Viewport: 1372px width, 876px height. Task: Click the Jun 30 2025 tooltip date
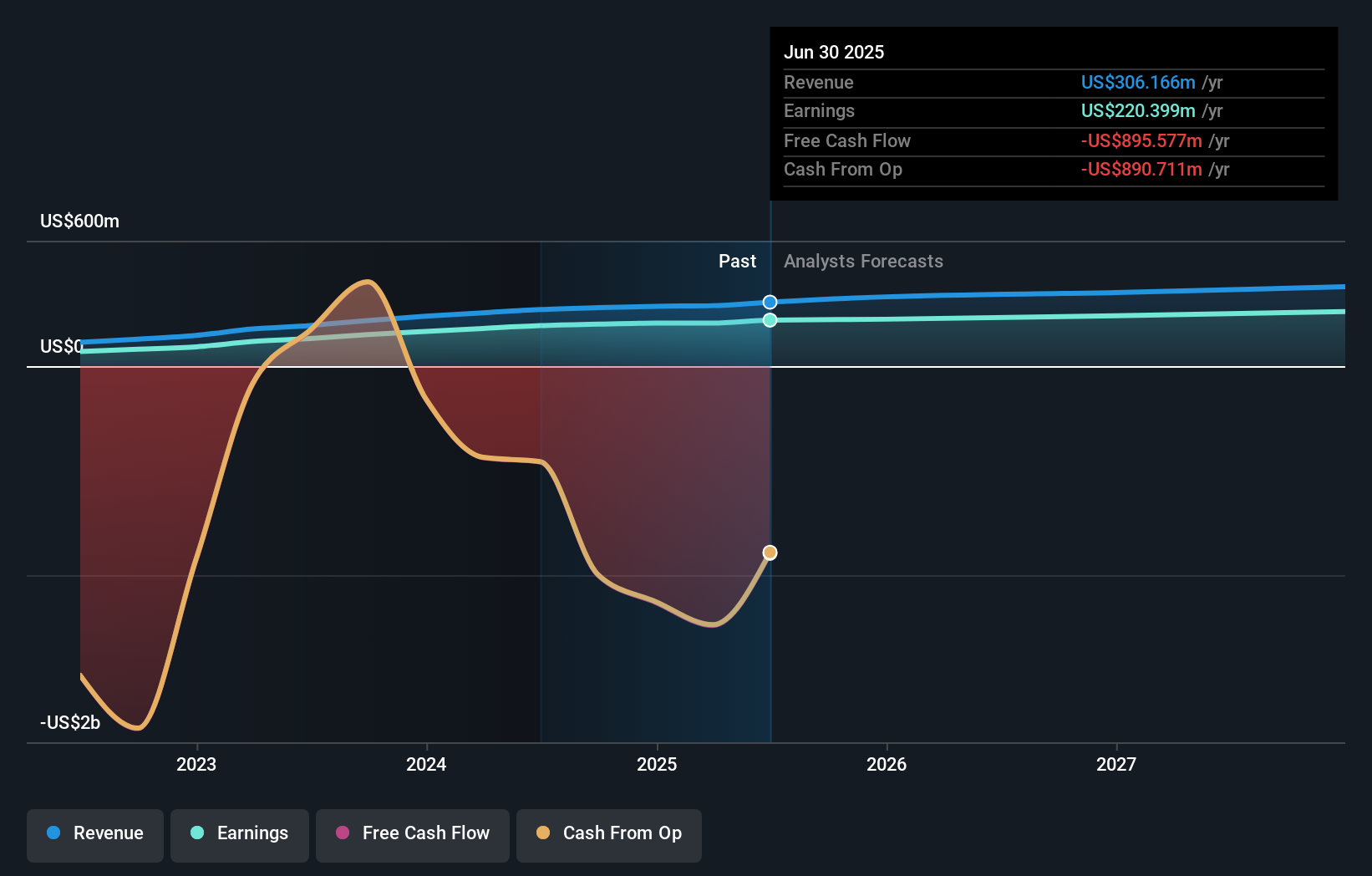834,52
